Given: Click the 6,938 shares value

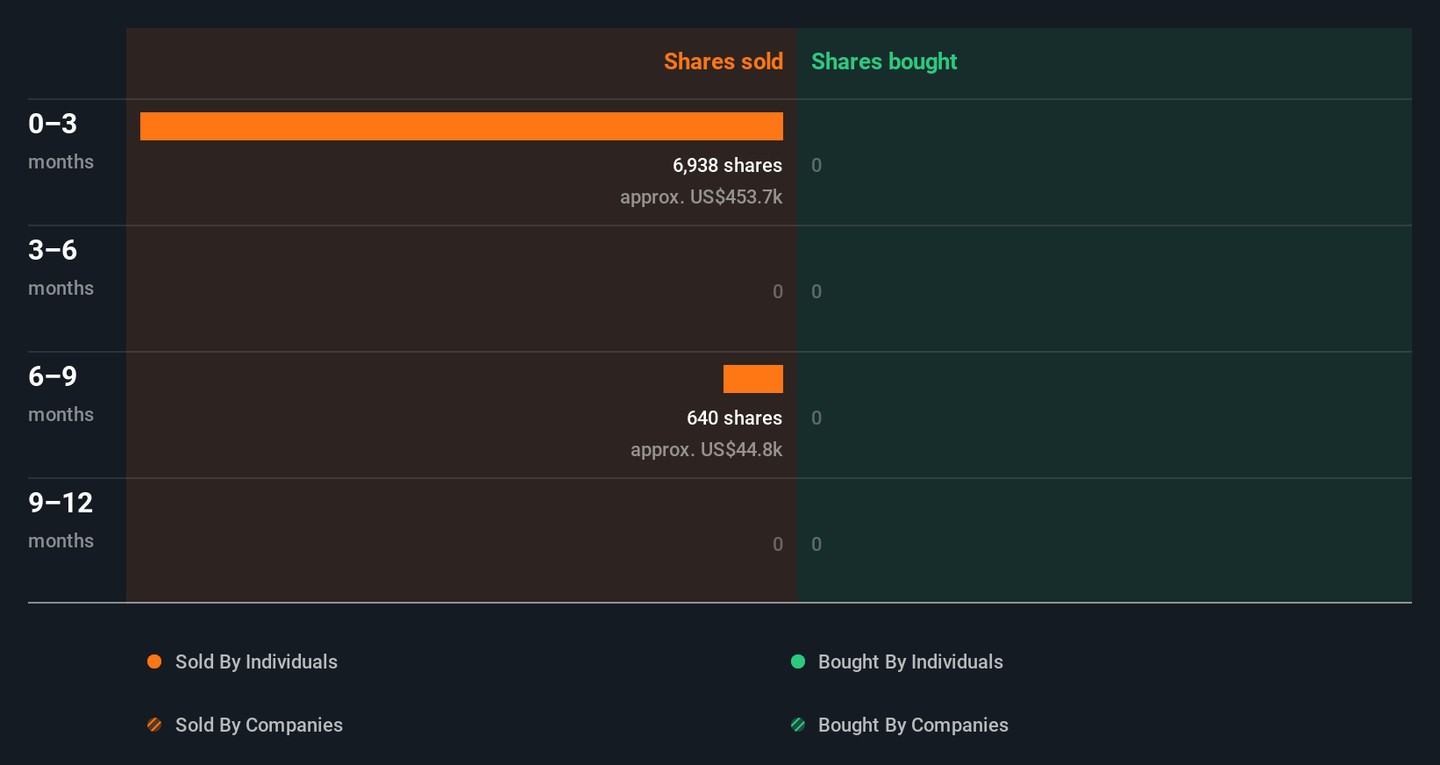Looking at the screenshot, I should 727,165.
